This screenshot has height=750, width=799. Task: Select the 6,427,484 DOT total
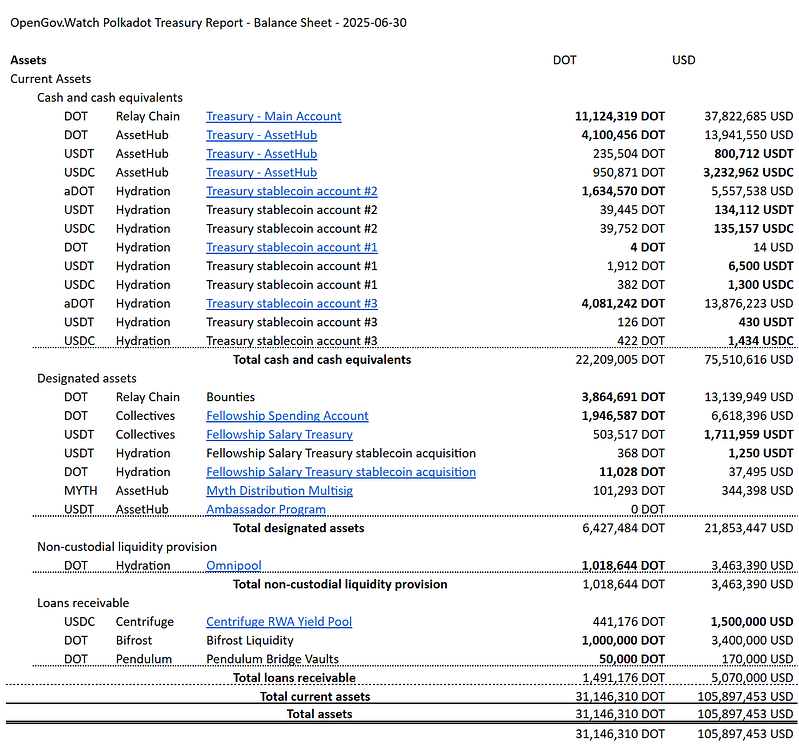[623, 528]
